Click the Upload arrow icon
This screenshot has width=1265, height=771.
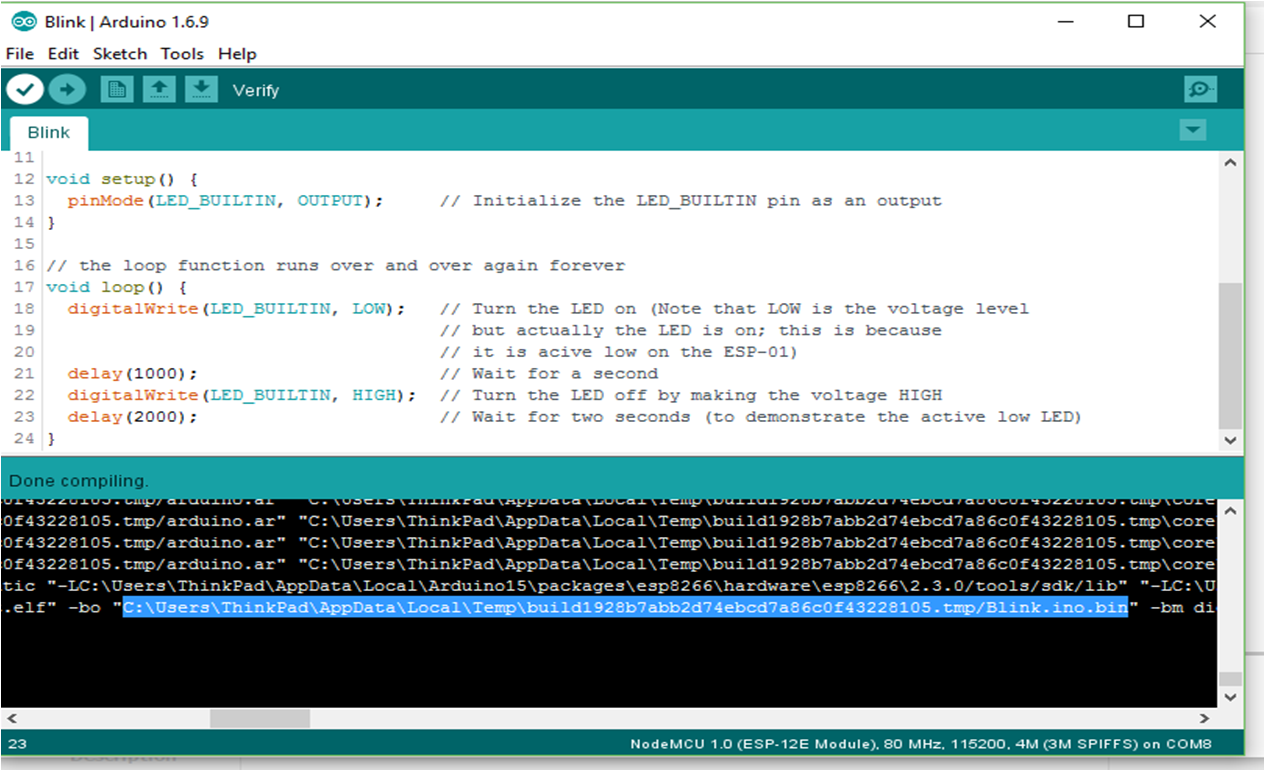tap(67, 90)
